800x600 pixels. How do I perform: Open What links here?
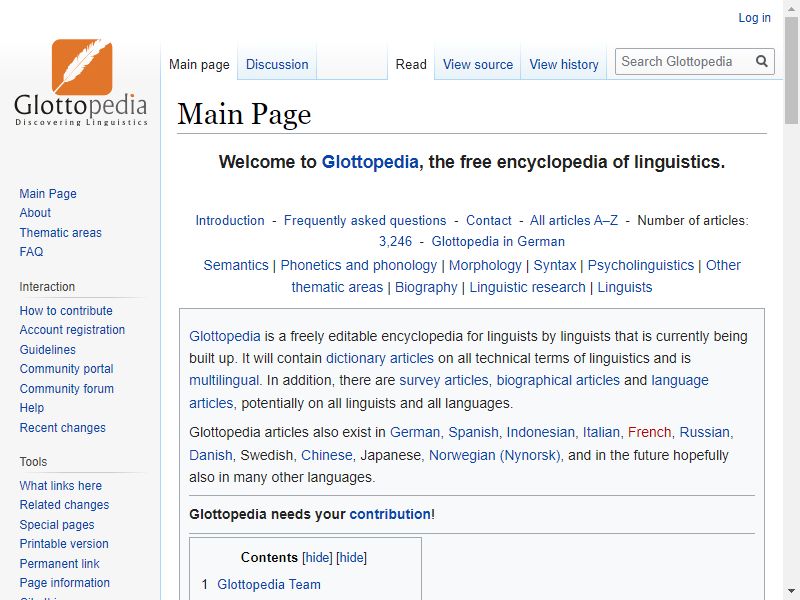[x=61, y=486]
